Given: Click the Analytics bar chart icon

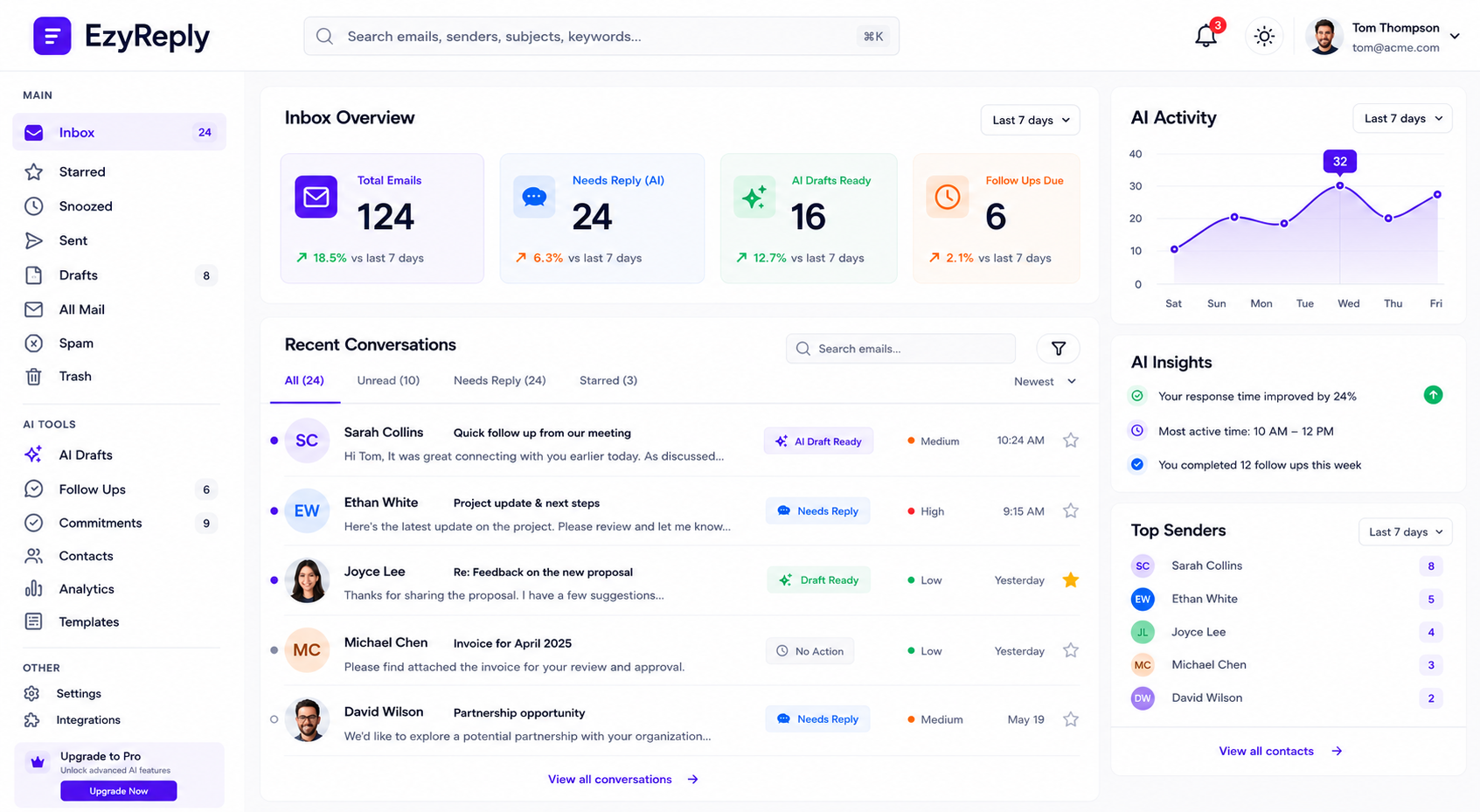Looking at the screenshot, I should coord(33,589).
